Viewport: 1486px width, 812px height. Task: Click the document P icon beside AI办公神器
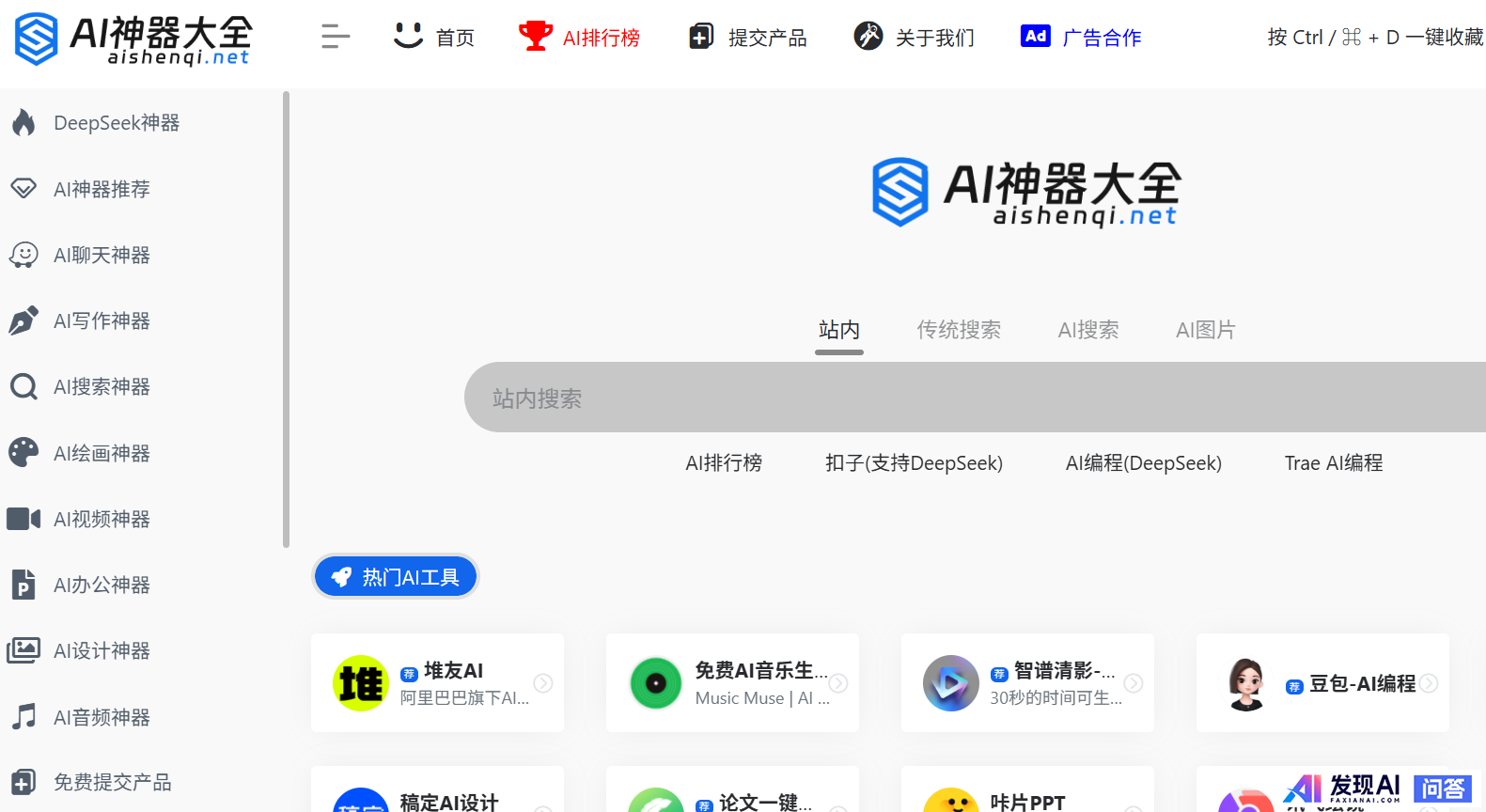coord(23,585)
